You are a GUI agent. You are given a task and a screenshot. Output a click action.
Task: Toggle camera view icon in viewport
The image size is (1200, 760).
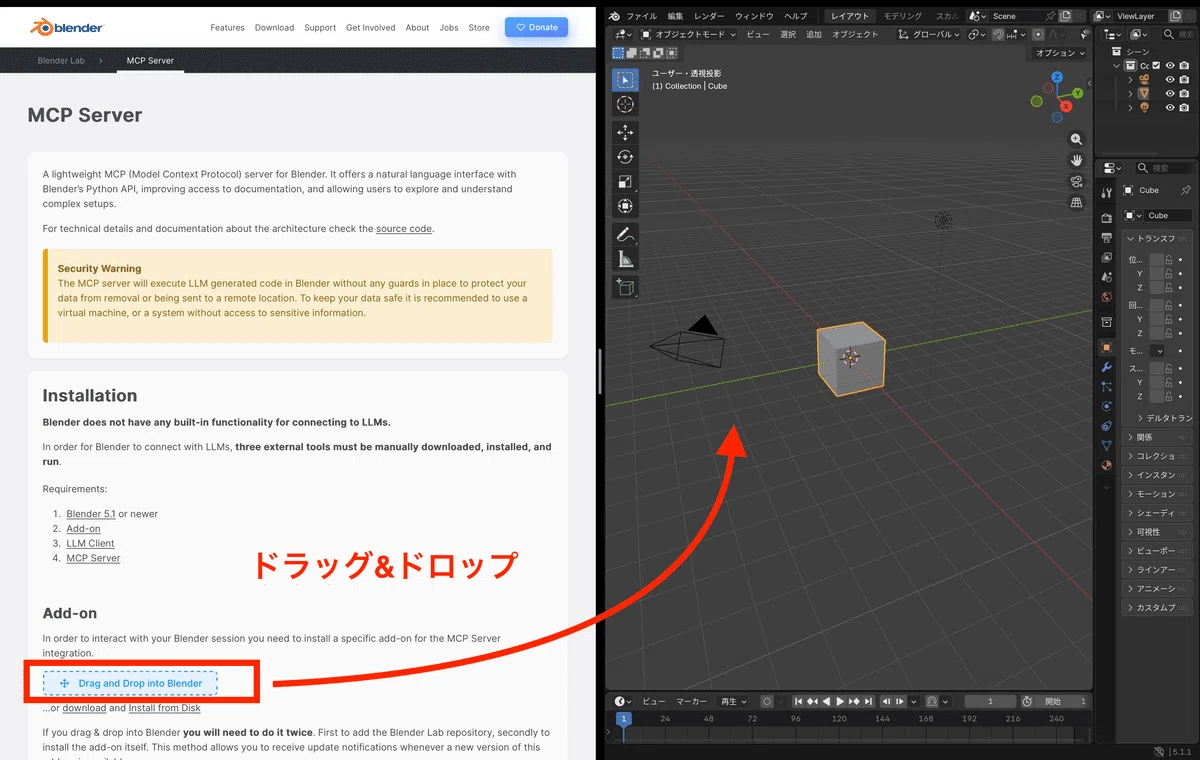click(x=1077, y=182)
